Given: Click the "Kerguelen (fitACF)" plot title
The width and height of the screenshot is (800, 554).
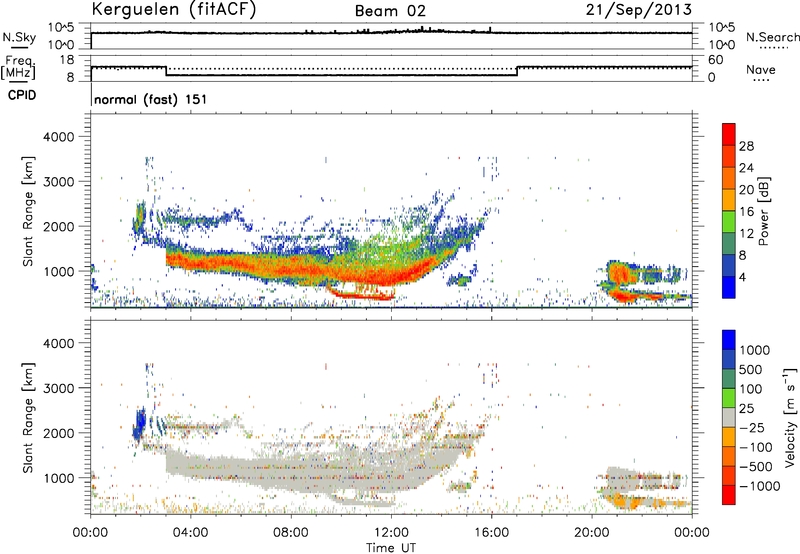Looking at the screenshot, I should (173, 9).
